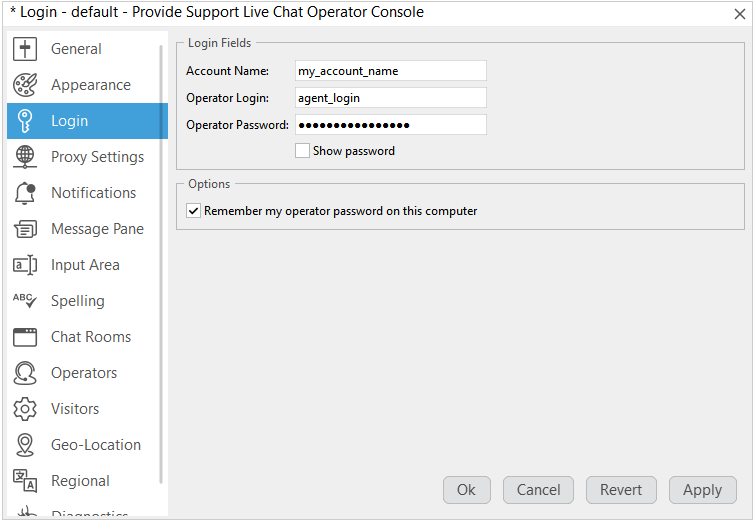Click the Notifications bell icon

click(25, 193)
